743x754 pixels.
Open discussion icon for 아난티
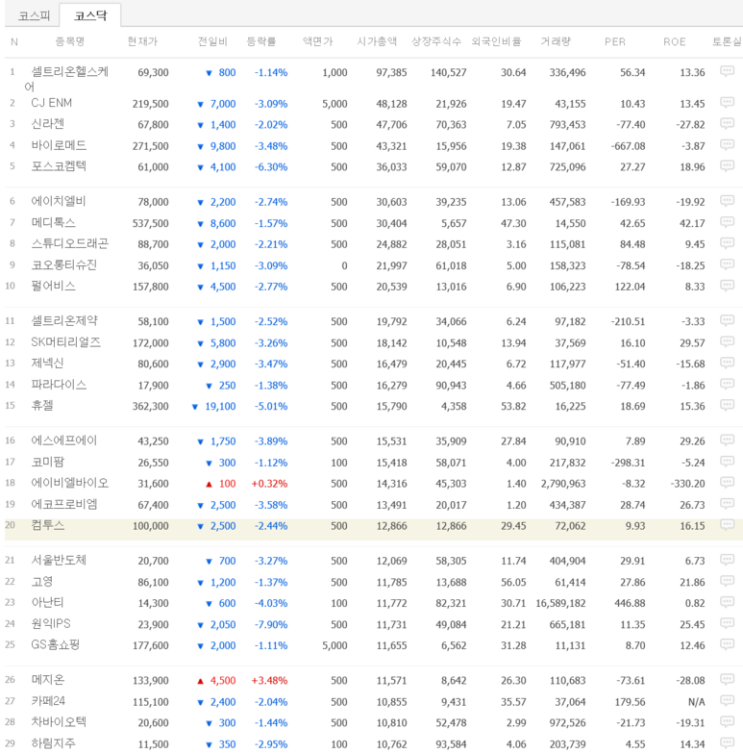pyautogui.click(x=727, y=602)
